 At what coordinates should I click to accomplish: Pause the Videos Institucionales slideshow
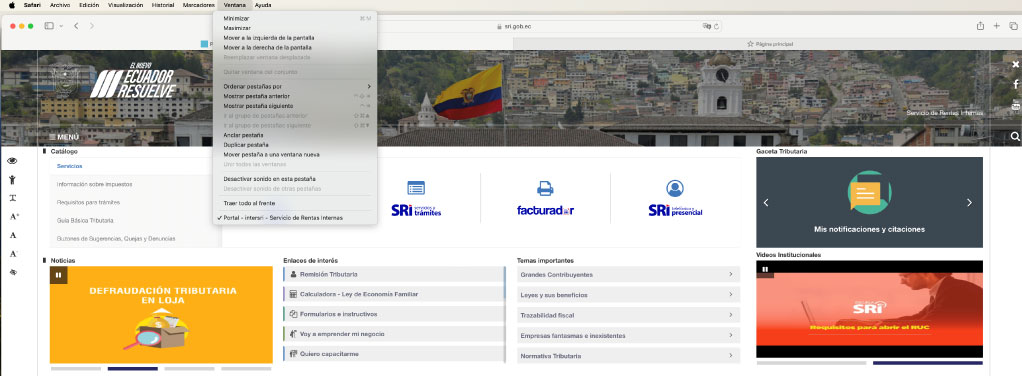pos(765,269)
